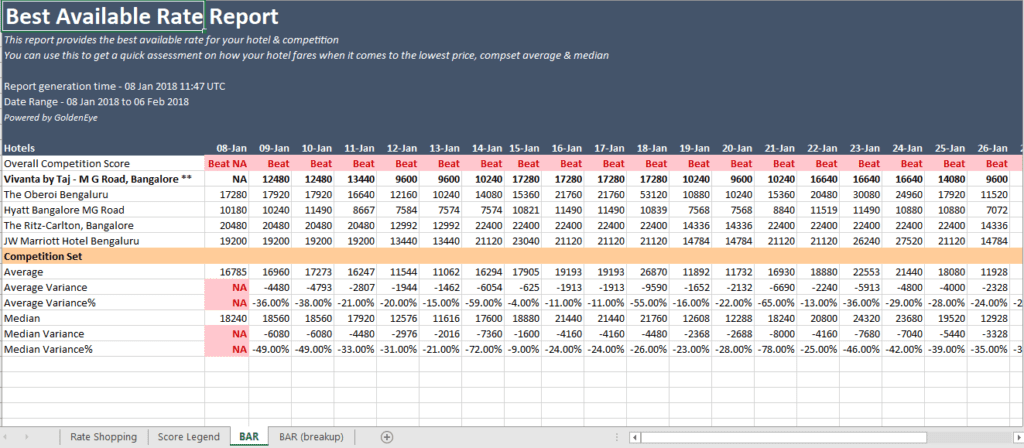
Task: Click the Vivanta by Taj hotel name cell
Action: point(100,178)
